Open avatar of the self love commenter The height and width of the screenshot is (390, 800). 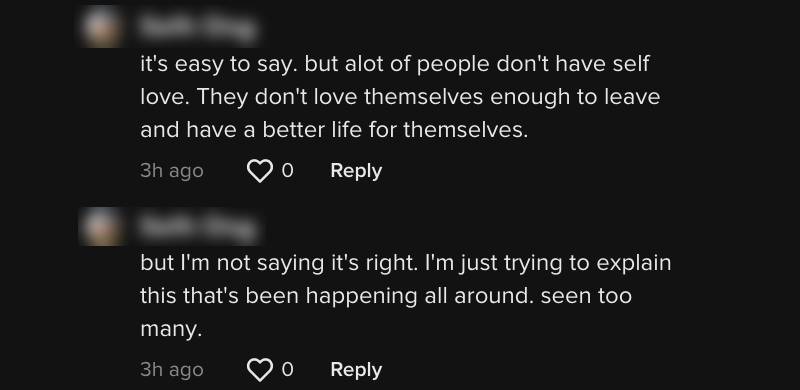[103, 27]
